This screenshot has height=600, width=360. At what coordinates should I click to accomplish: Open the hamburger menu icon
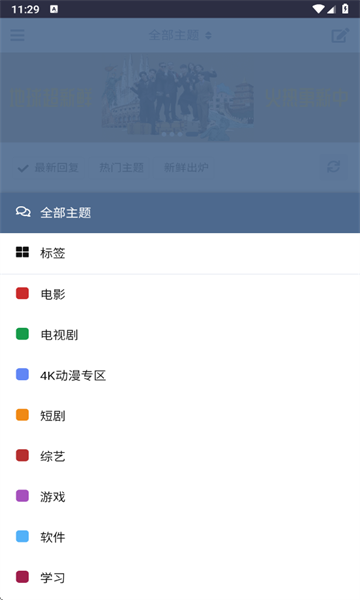pyautogui.click(x=17, y=35)
